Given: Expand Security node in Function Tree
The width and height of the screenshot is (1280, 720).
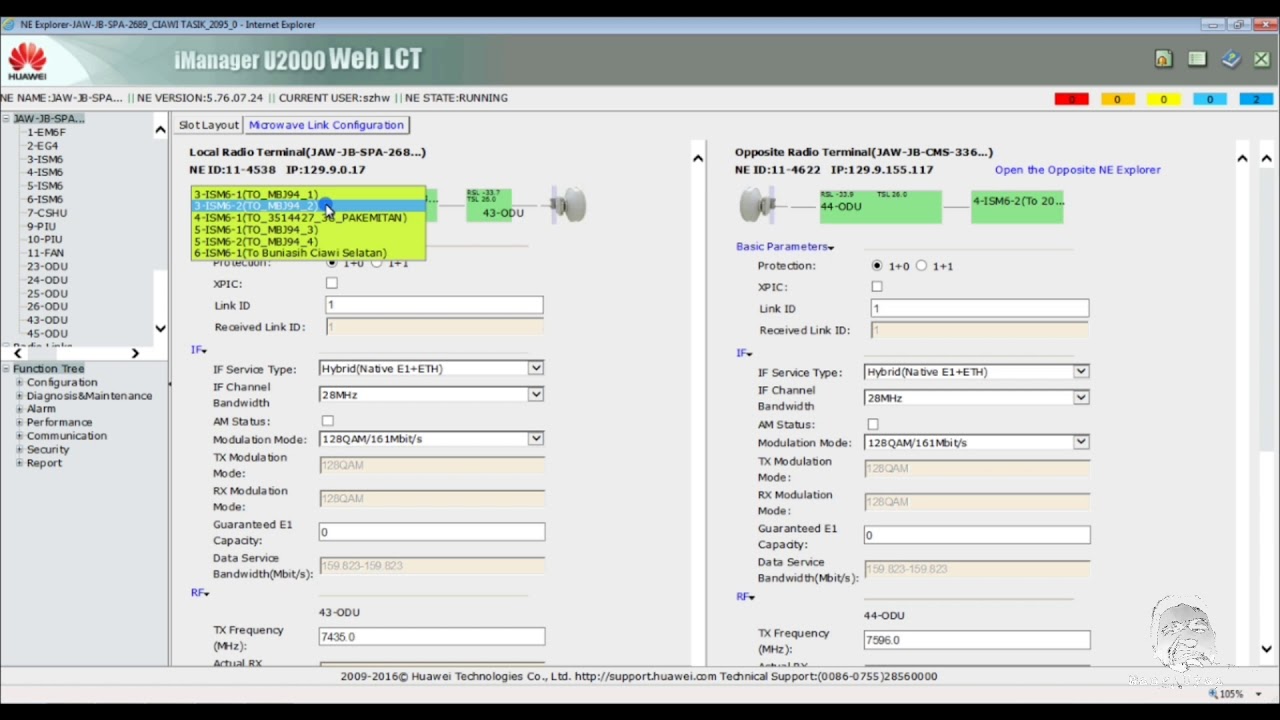Looking at the screenshot, I should click(x=19, y=449).
